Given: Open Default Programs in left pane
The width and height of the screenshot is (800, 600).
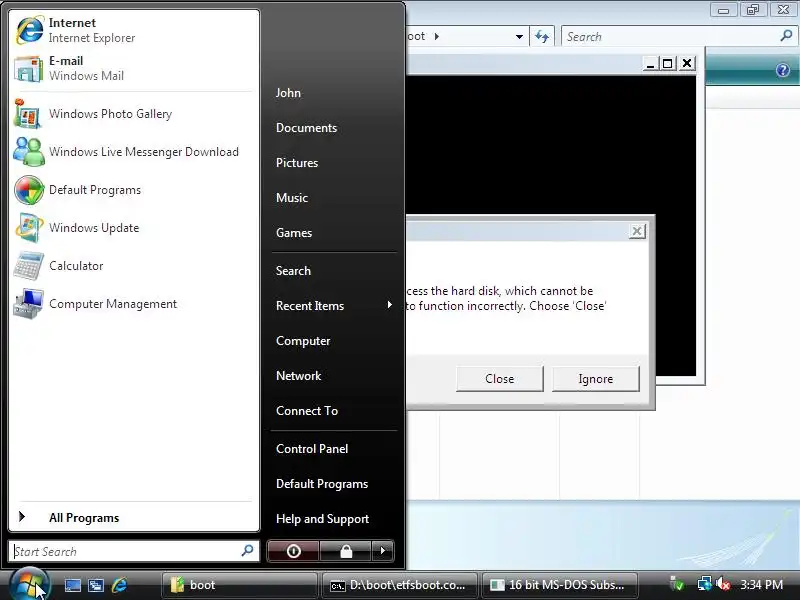Looking at the screenshot, I should click(134, 190).
